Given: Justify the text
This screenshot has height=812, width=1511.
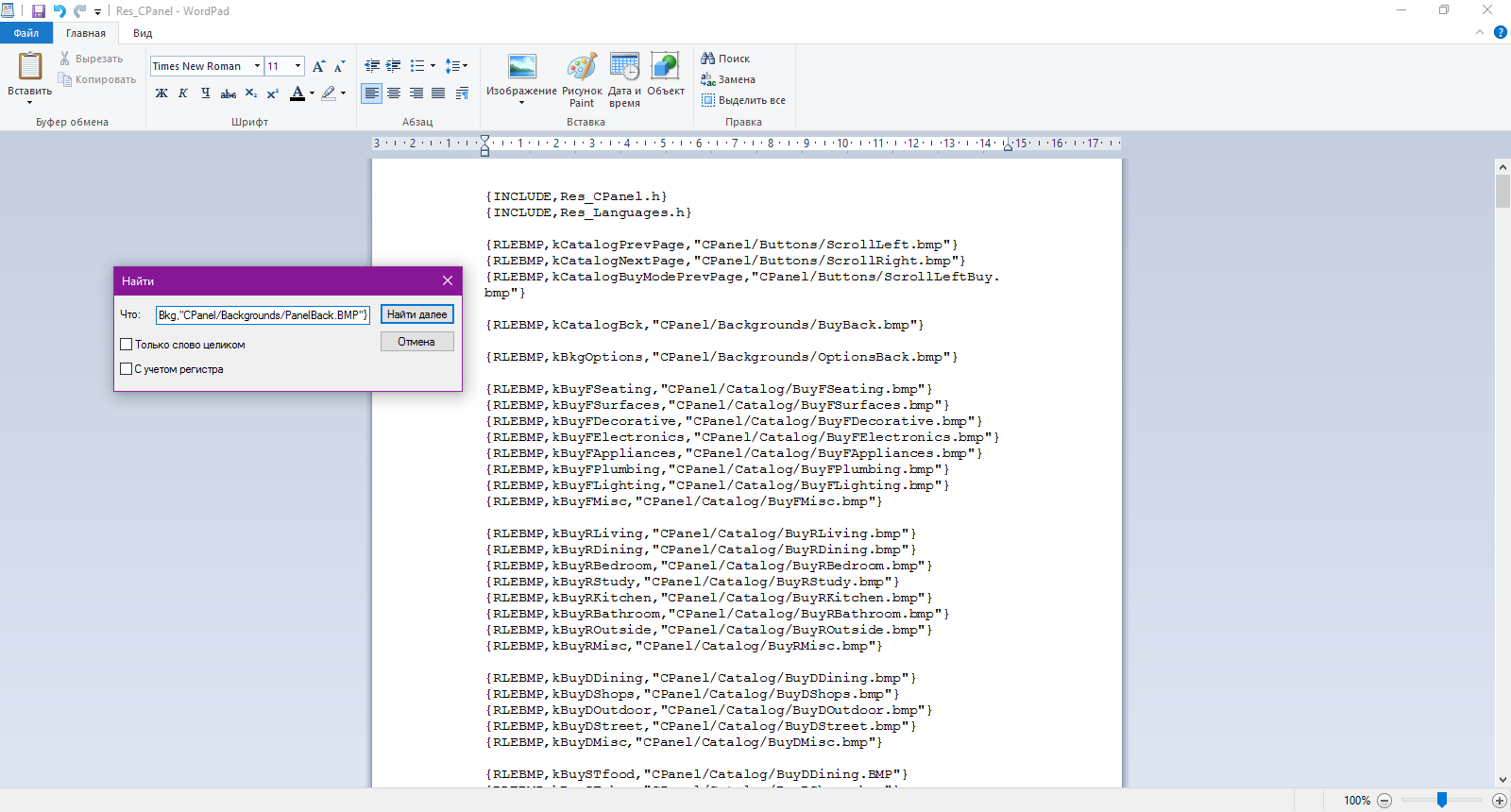Looking at the screenshot, I should (438, 93).
